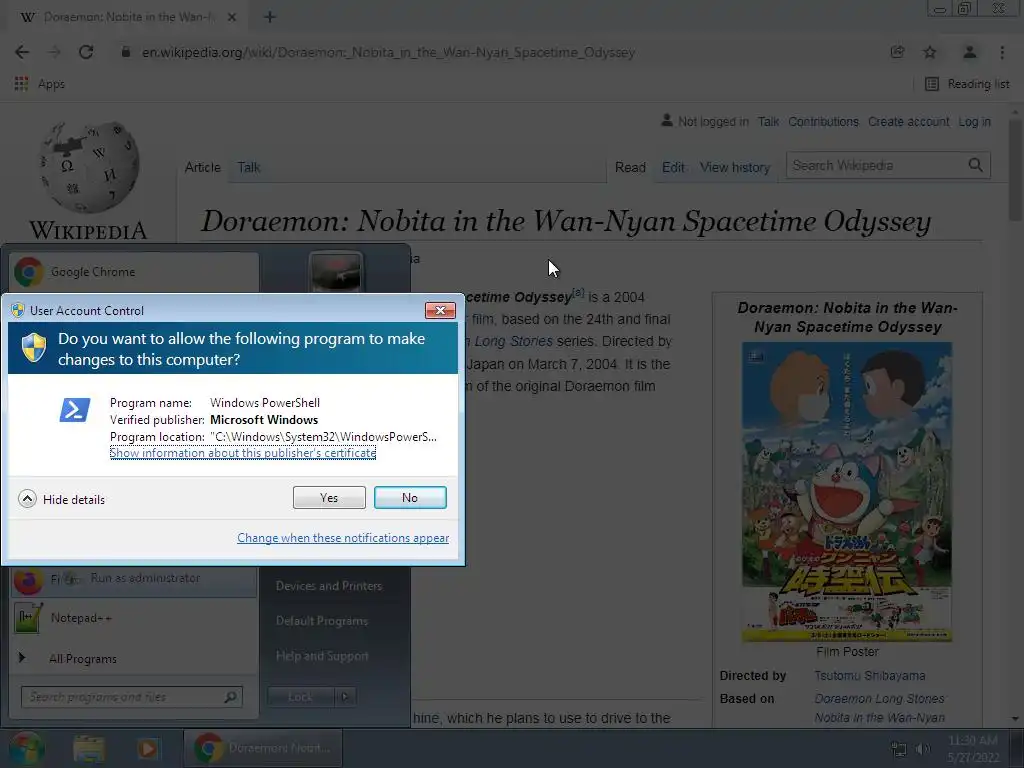This screenshot has width=1024, height=768.
Task: Open the Contributions link
Action: 824,121
